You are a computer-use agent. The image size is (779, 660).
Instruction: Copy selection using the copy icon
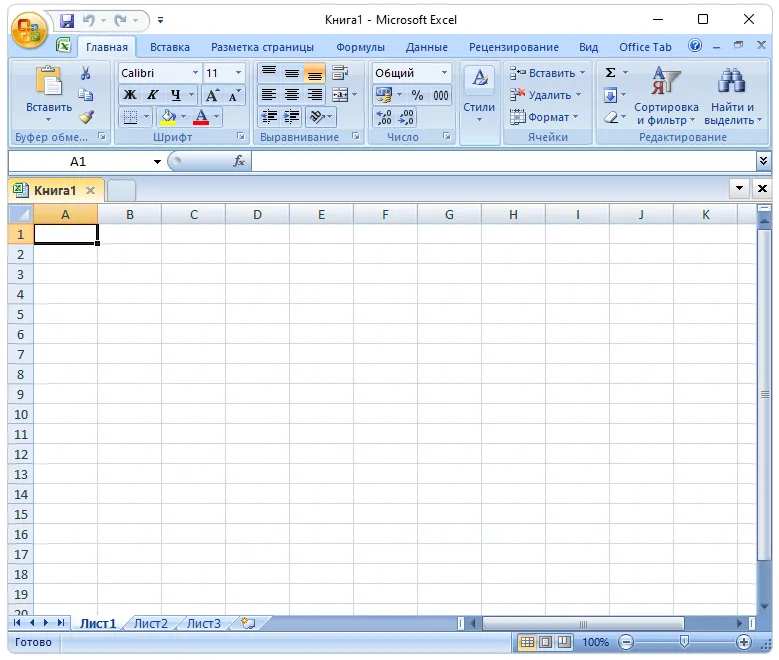click(85, 94)
